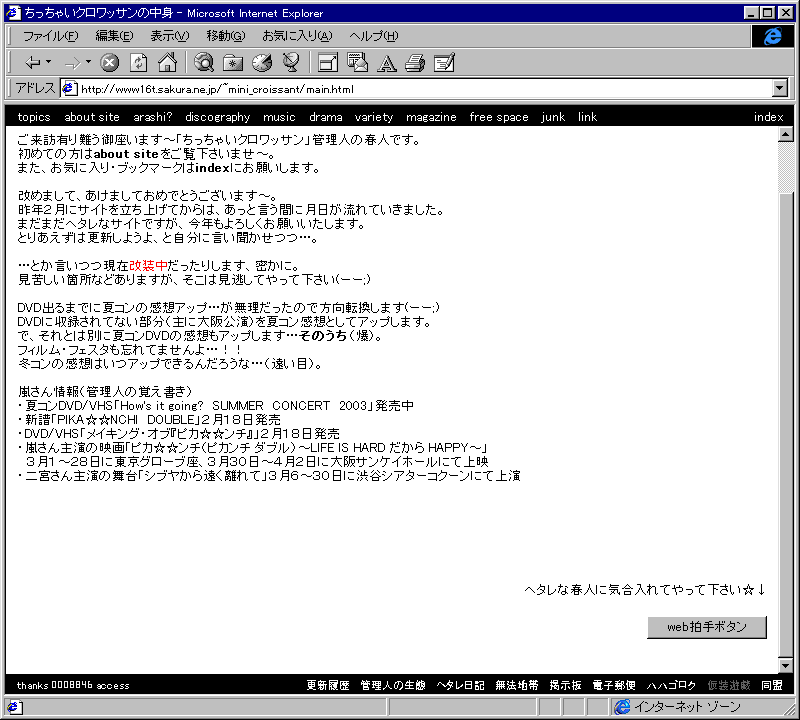
Task: Click the page icon in address bar
Action: click(69, 89)
